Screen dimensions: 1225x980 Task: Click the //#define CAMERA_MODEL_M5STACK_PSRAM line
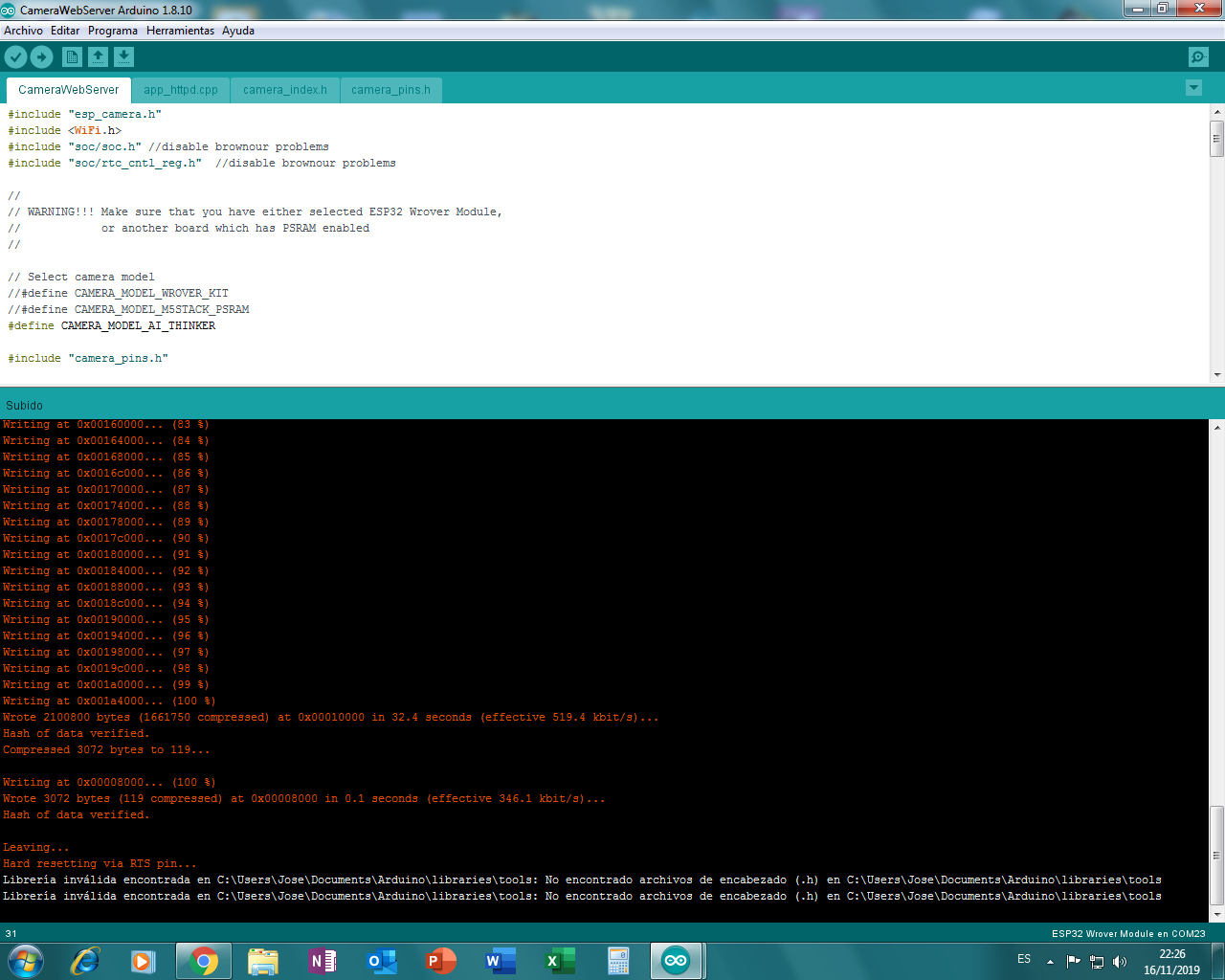[128, 309]
